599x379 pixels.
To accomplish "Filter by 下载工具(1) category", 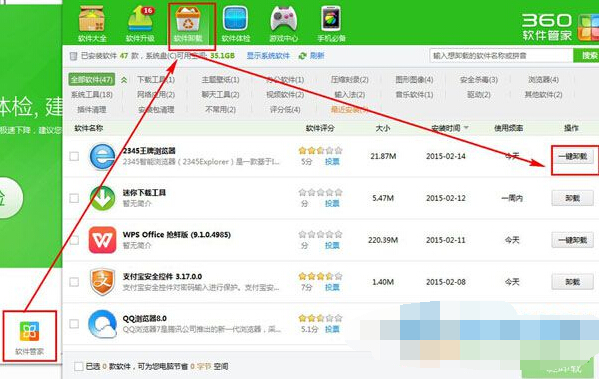I will [x=156, y=80].
